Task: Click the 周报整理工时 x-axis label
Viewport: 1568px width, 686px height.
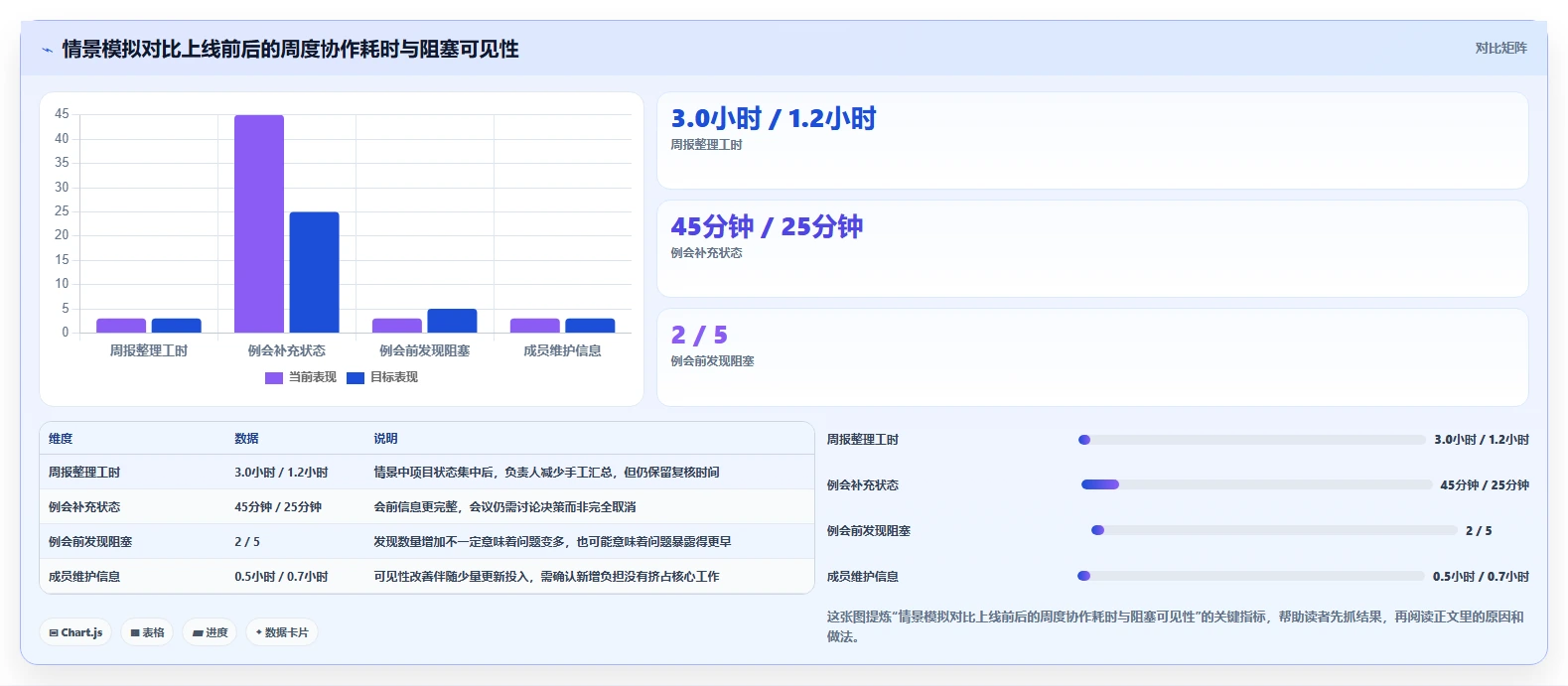Action: coord(149,351)
